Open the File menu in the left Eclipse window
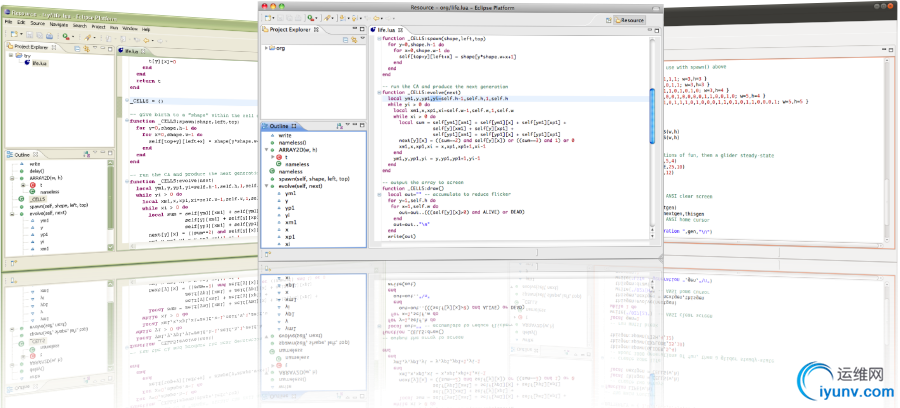This screenshot has height=408, width=900. click(x=8, y=22)
